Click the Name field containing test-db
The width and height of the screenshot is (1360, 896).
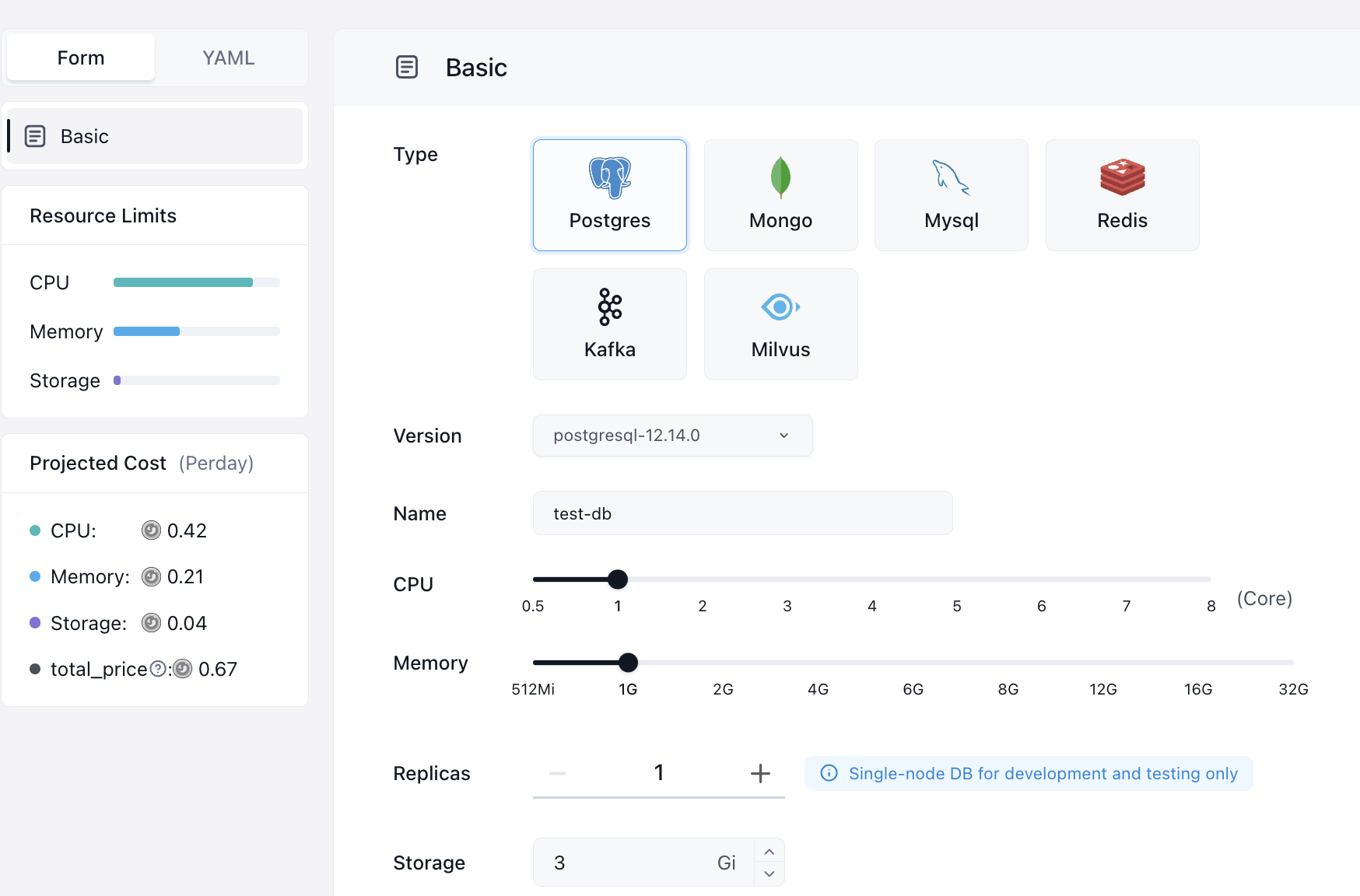742,513
